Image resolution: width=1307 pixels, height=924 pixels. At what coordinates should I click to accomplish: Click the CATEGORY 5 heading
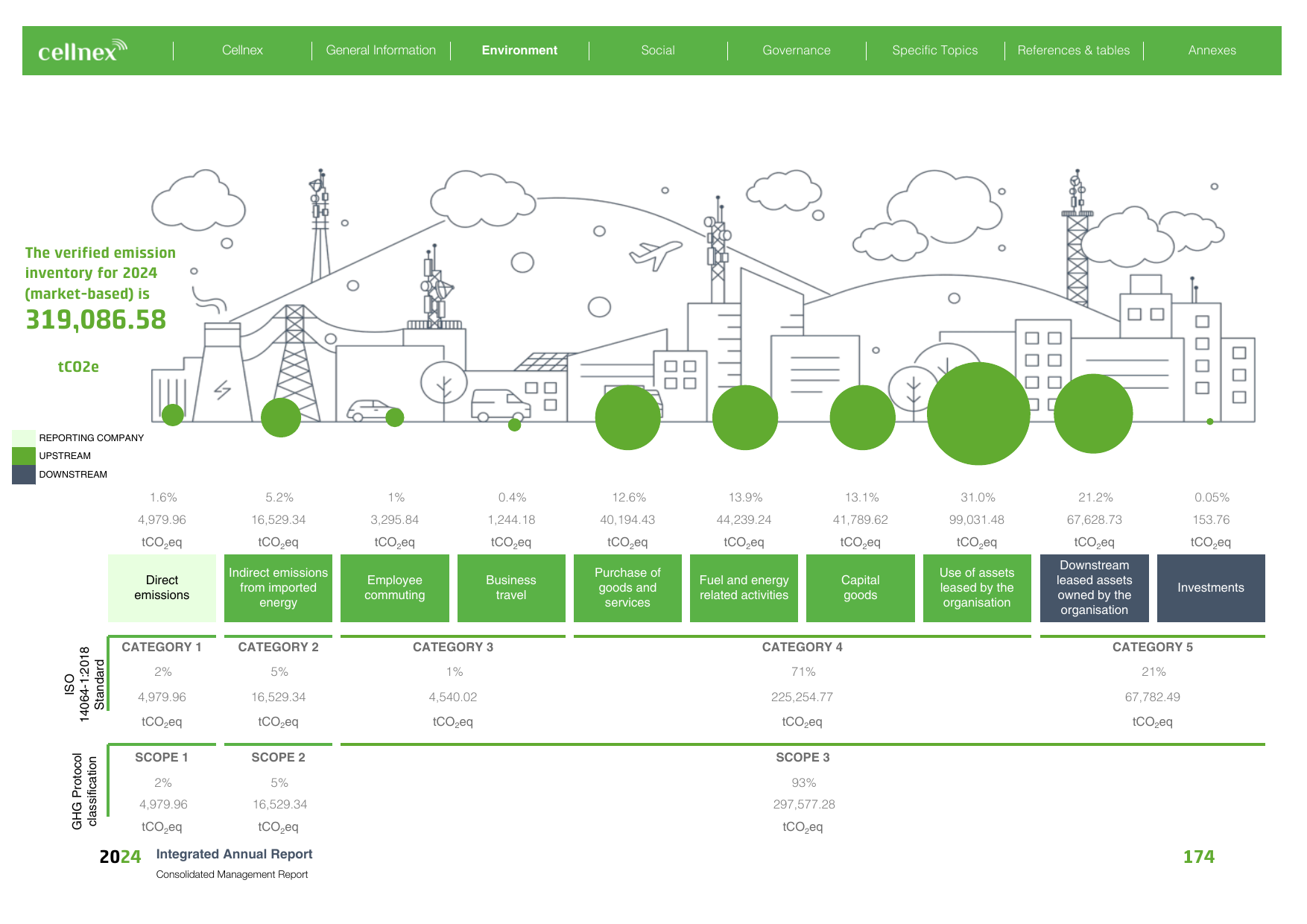pos(1153,647)
